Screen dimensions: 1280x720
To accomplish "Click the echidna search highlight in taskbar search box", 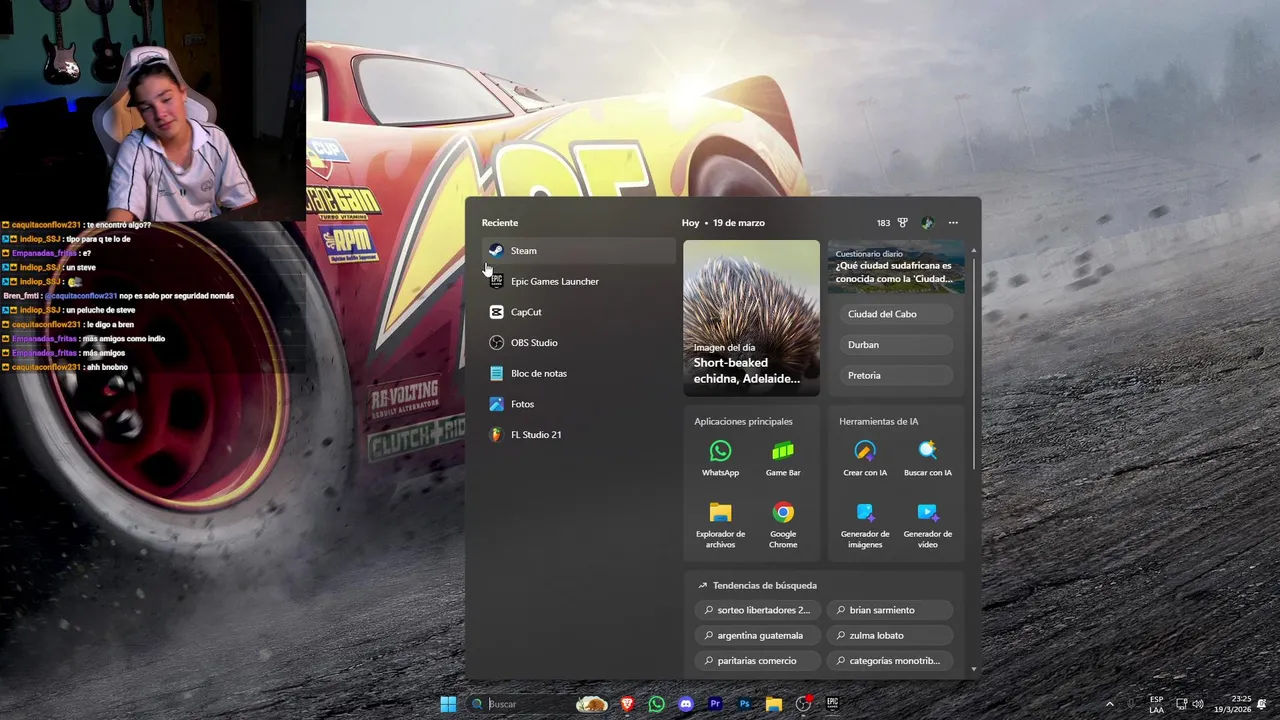I will 592,704.
